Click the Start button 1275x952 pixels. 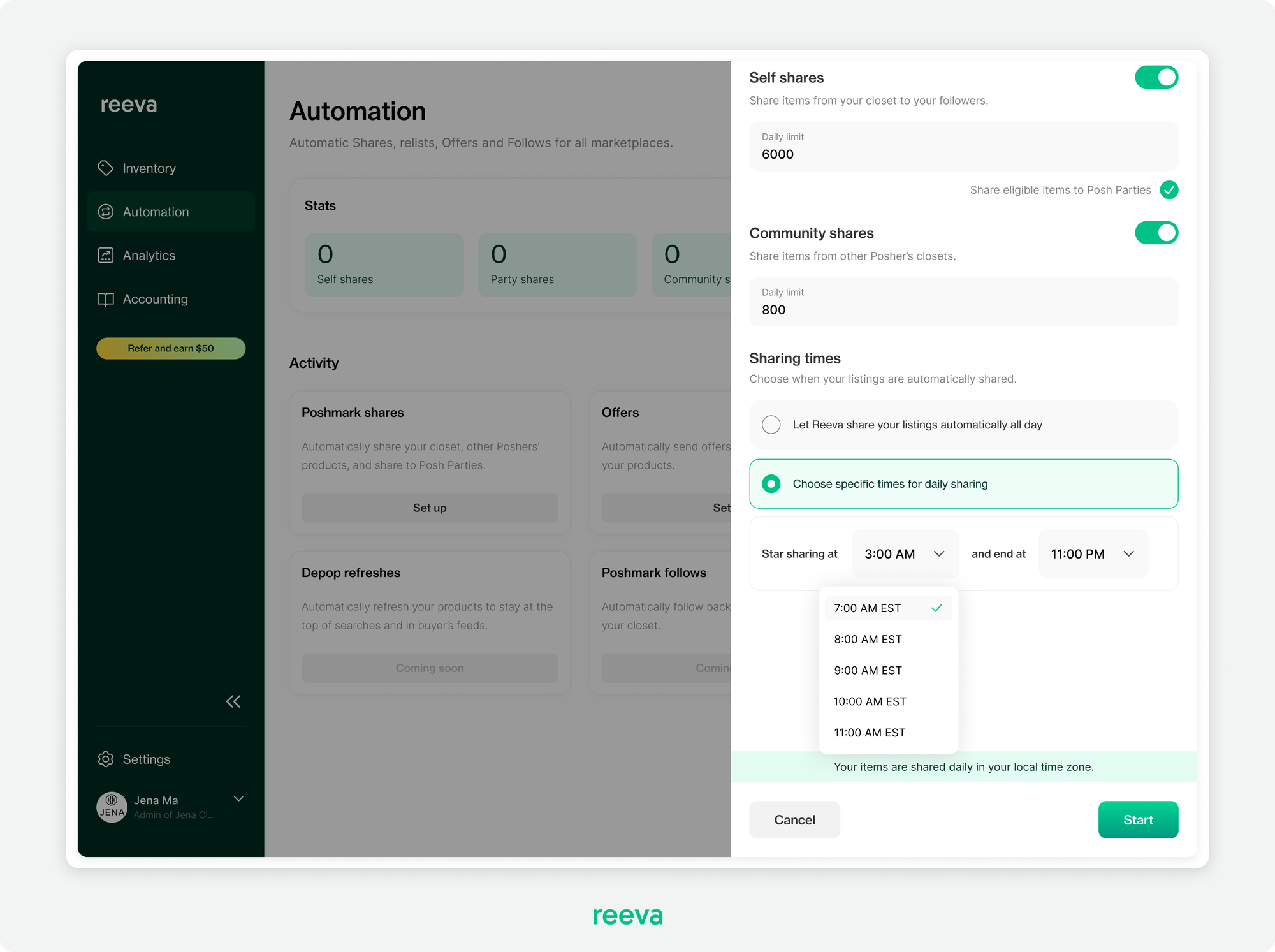1138,820
